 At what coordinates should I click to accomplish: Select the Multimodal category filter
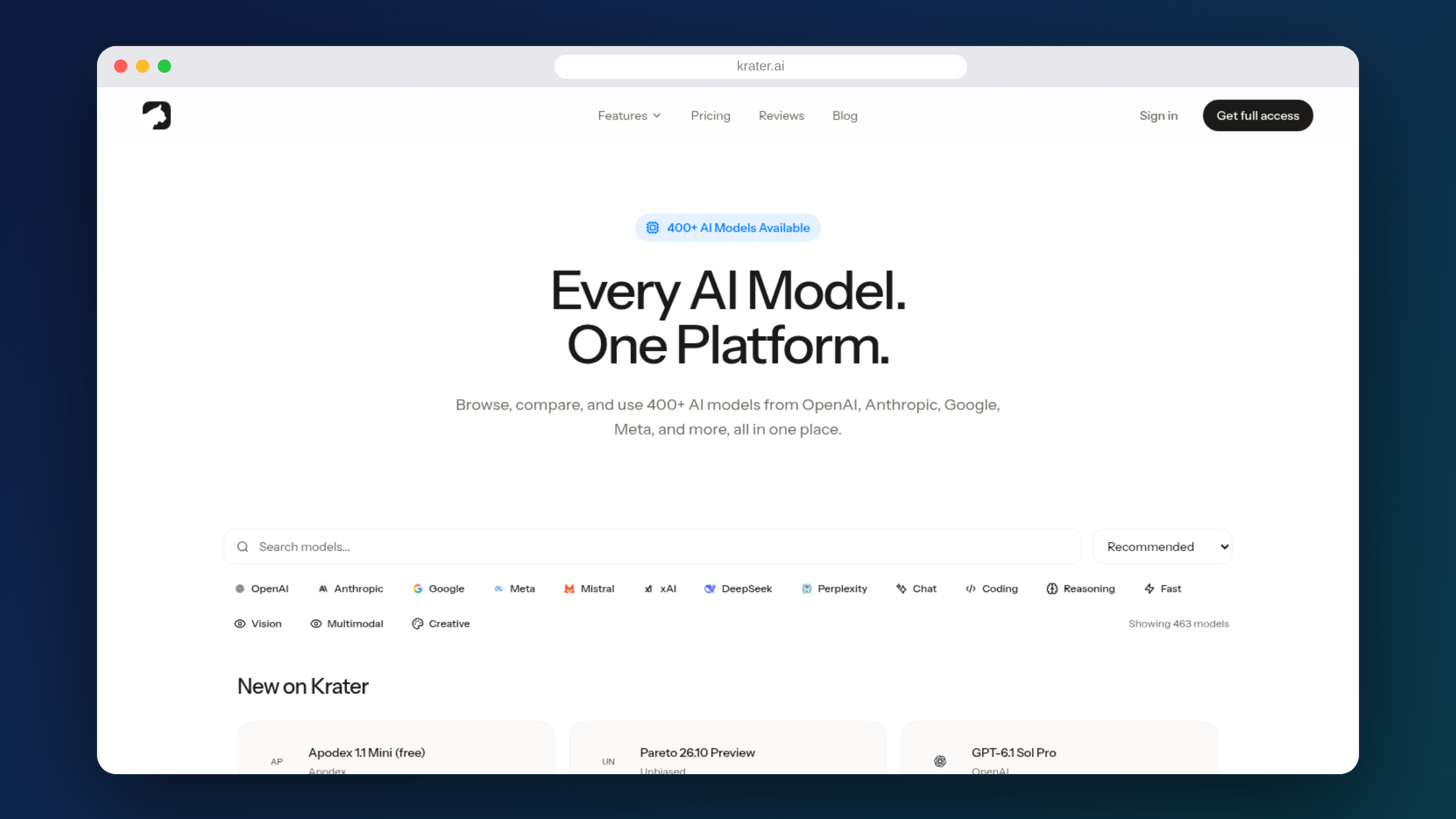pyautogui.click(x=346, y=624)
